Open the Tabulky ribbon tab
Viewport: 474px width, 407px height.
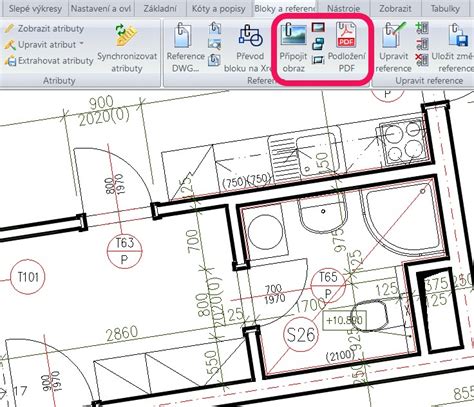point(445,9)
